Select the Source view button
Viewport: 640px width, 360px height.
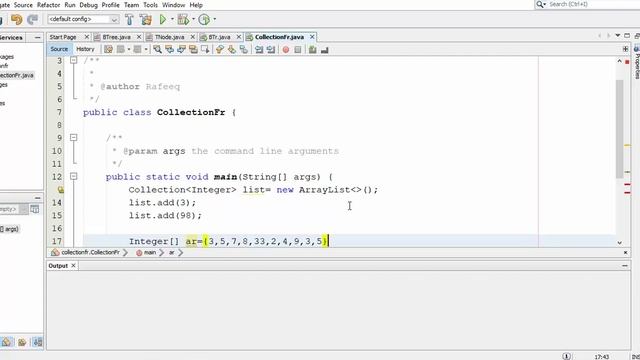[x=59, y=49]
